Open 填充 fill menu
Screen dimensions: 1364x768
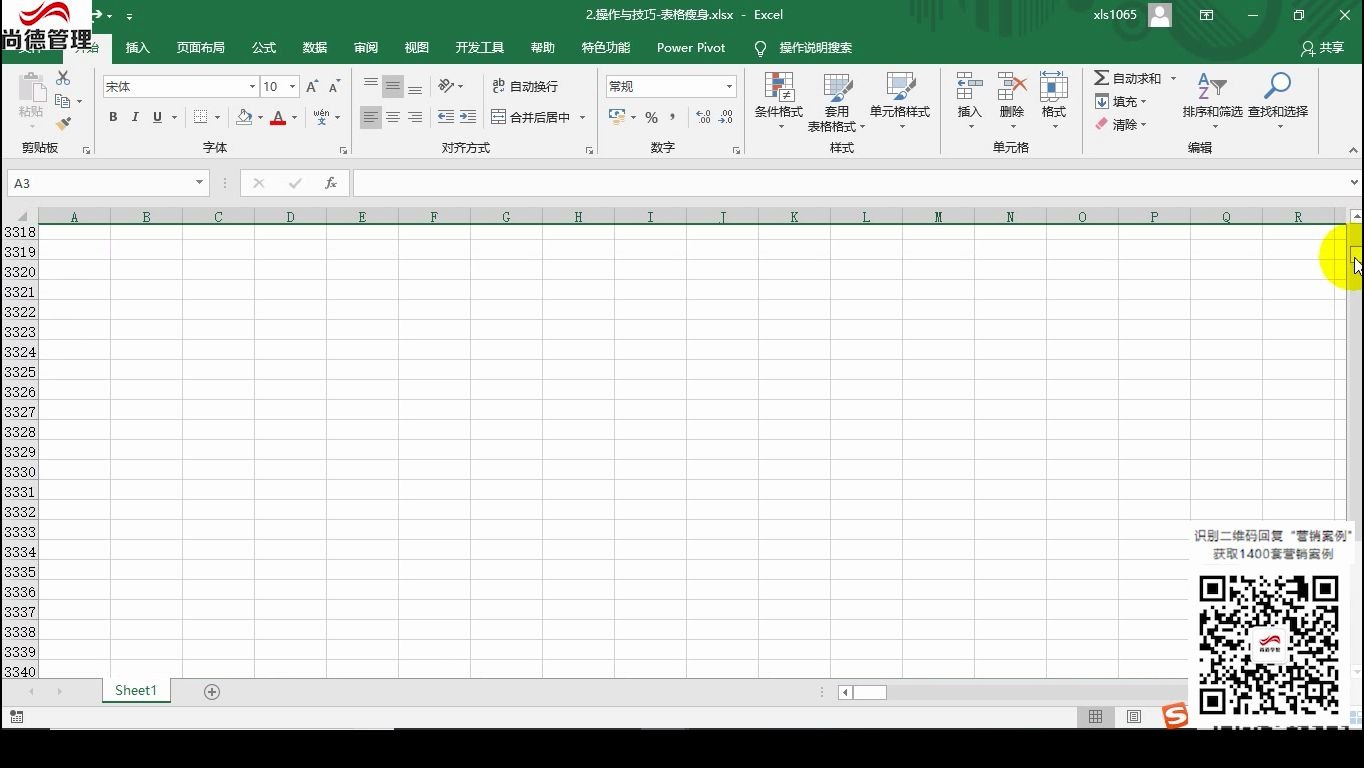tap(1120, 101)
